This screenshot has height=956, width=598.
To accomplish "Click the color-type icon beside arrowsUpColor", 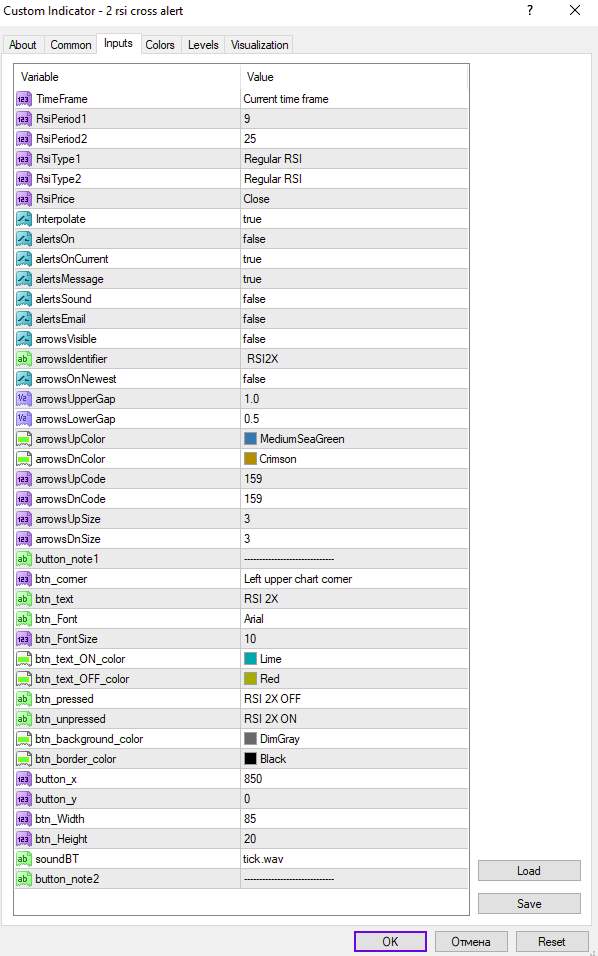I will pyautogui.click(x=23, y=439).
